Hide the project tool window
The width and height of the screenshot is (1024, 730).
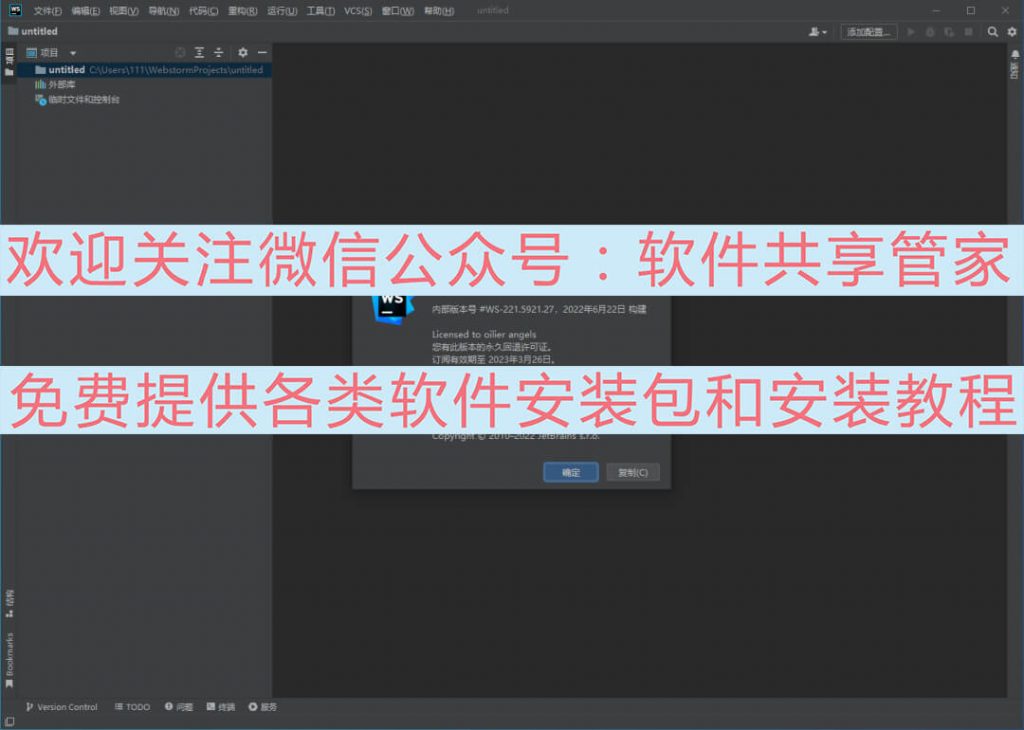[x=262, y=52]
